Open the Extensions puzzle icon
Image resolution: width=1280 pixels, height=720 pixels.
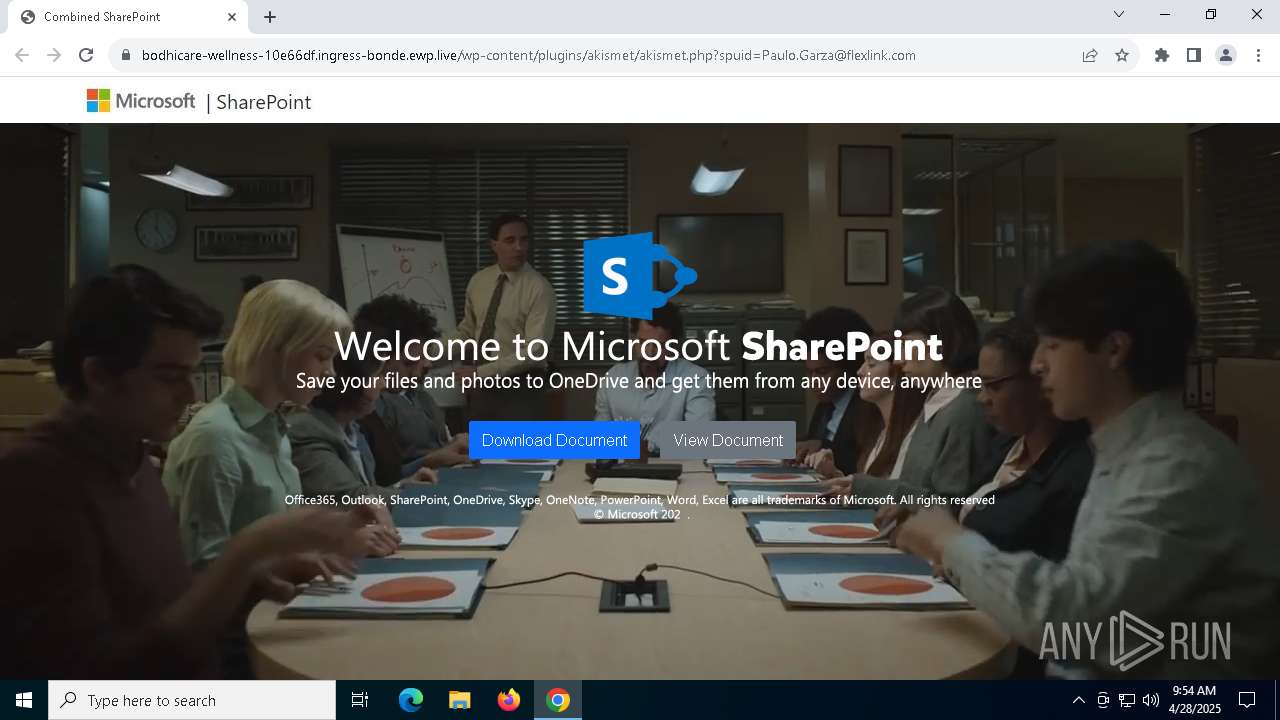[x=1162, y=55]
